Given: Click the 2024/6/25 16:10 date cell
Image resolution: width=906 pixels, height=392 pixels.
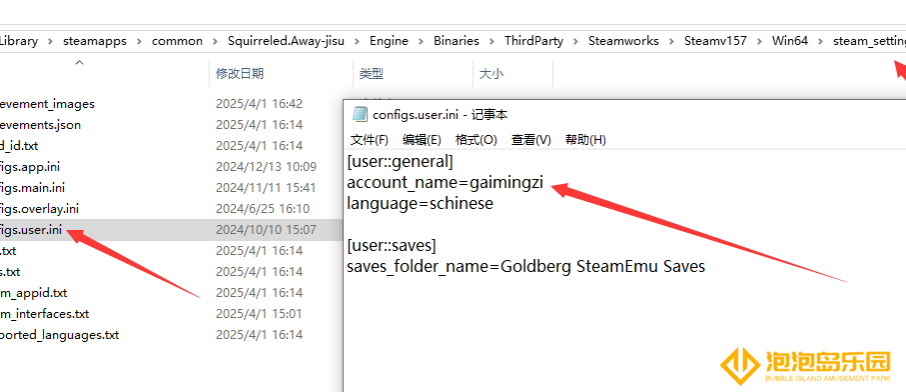Looking at the screenshot, I should (263, 209).
